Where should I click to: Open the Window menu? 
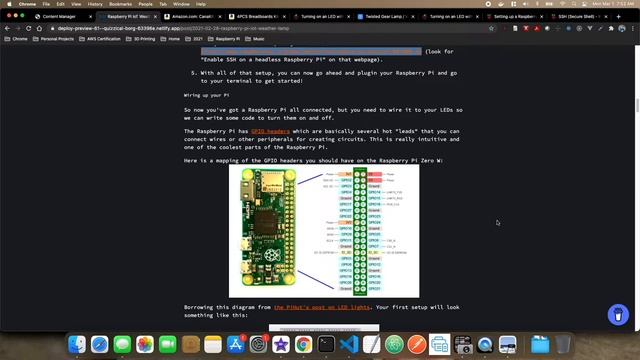pos(181,4)
